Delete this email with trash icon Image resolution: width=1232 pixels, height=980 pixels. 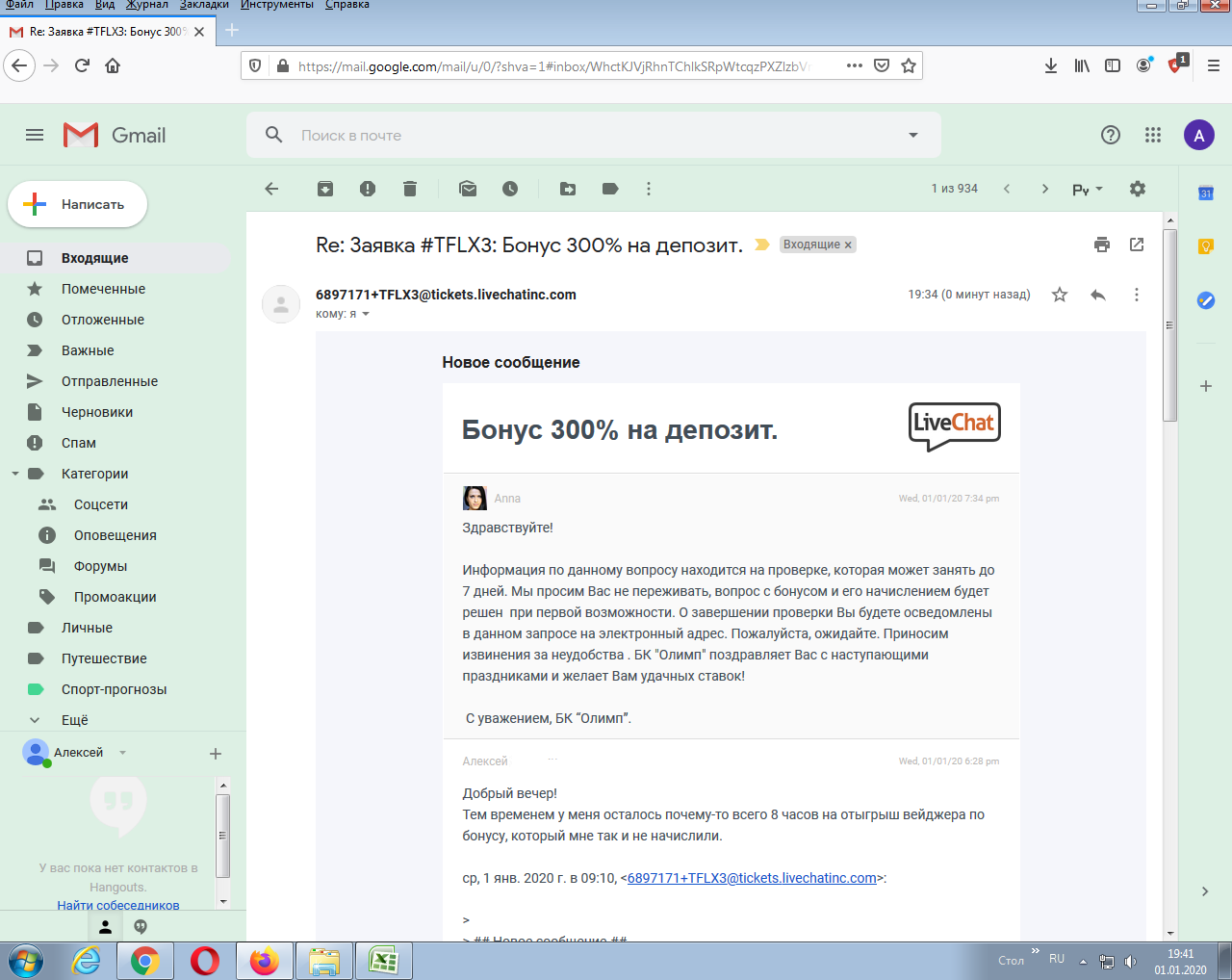(410, 189)
